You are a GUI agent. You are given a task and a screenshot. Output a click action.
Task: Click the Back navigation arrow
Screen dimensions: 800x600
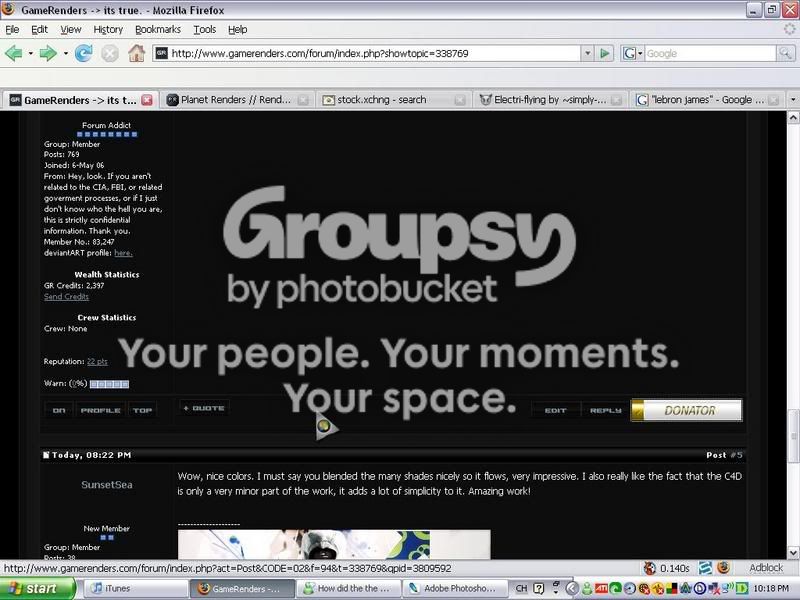click(x=13, y=53)
